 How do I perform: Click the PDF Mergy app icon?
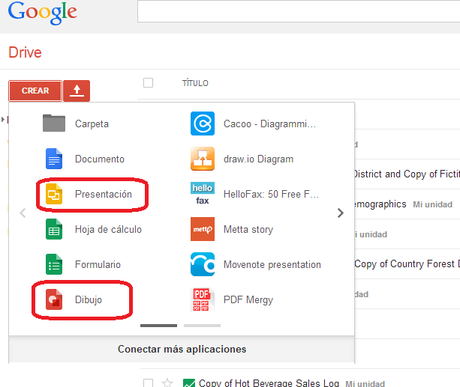pyautogui.click(x=202, y=299)
